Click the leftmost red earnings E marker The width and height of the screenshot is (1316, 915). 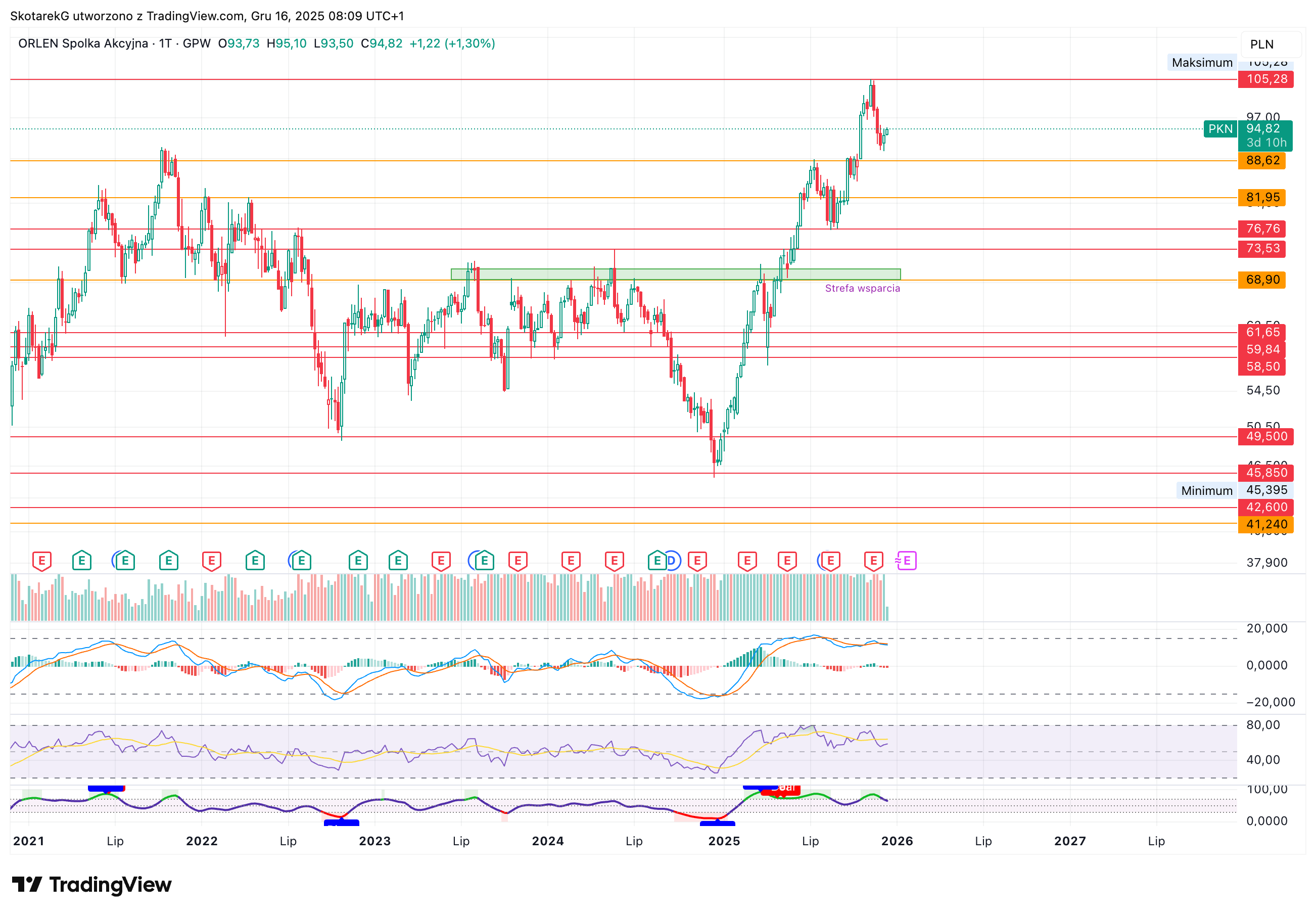click(x=42, y=561)
